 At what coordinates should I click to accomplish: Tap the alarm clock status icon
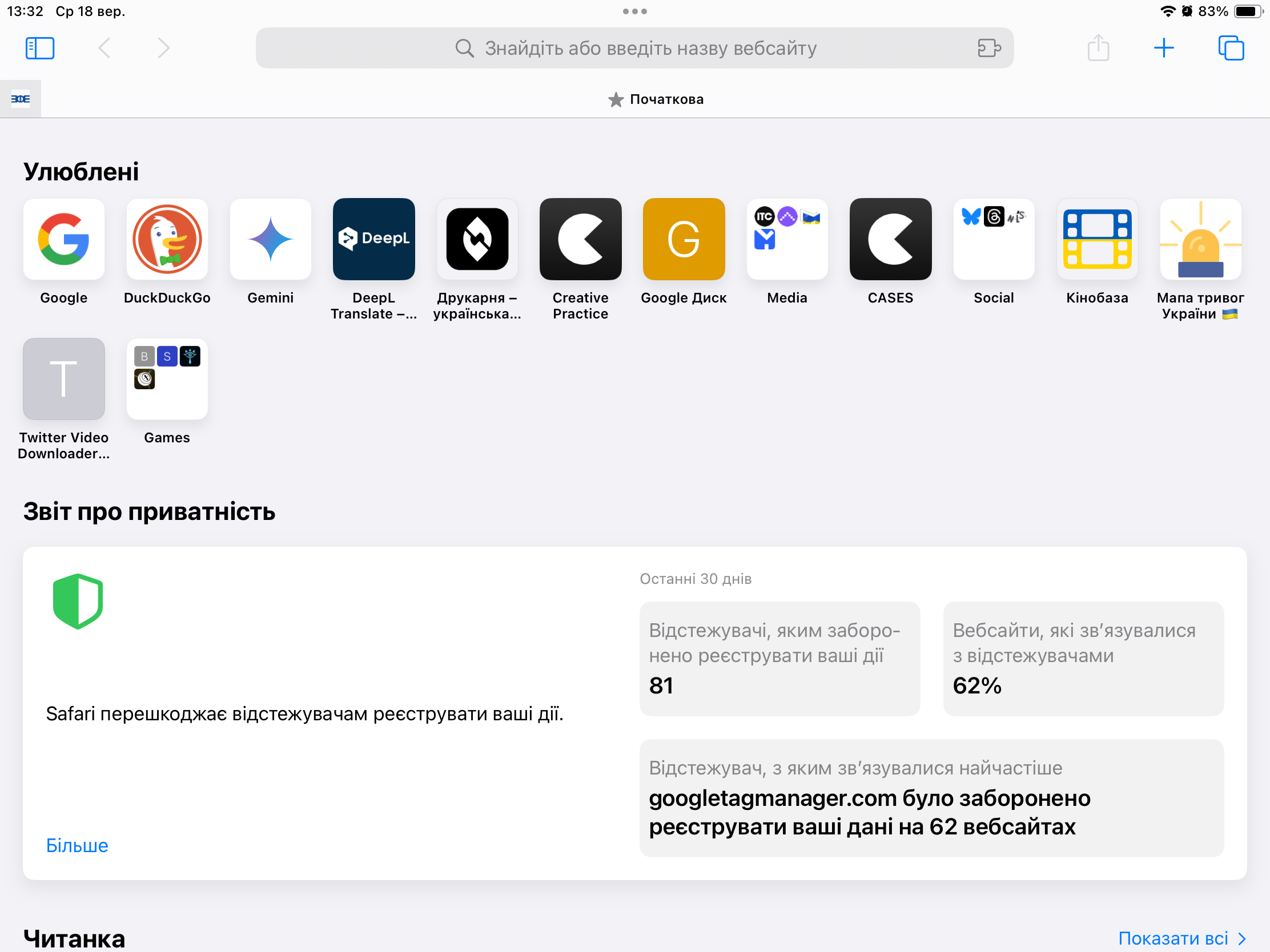pyautogui.click(x=1187, y=11)
